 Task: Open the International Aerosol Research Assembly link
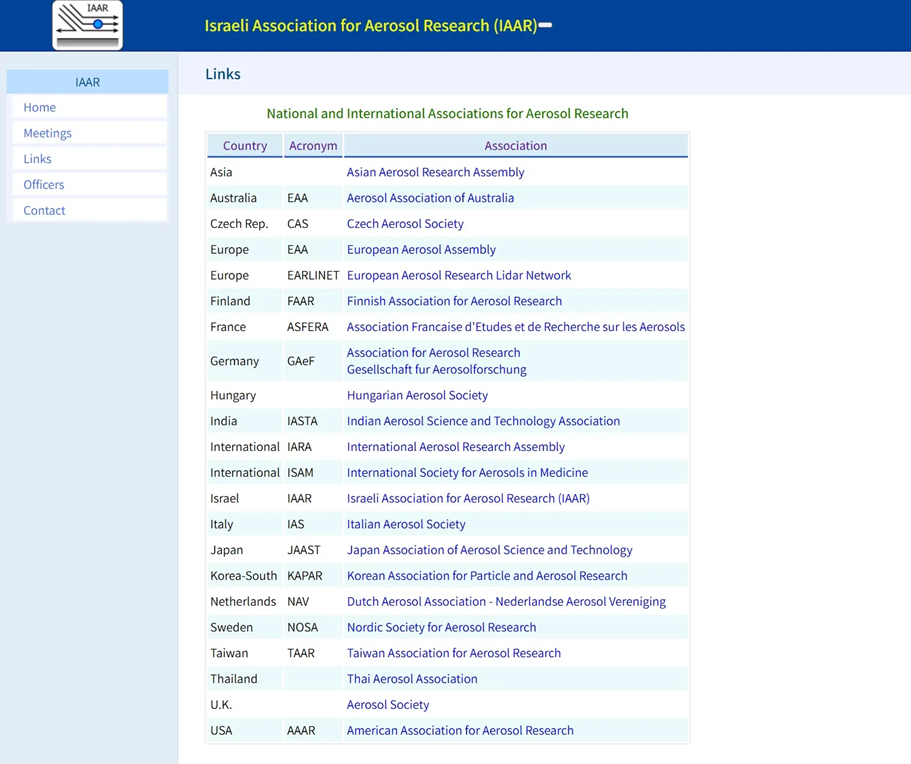(x=456, y=447)
